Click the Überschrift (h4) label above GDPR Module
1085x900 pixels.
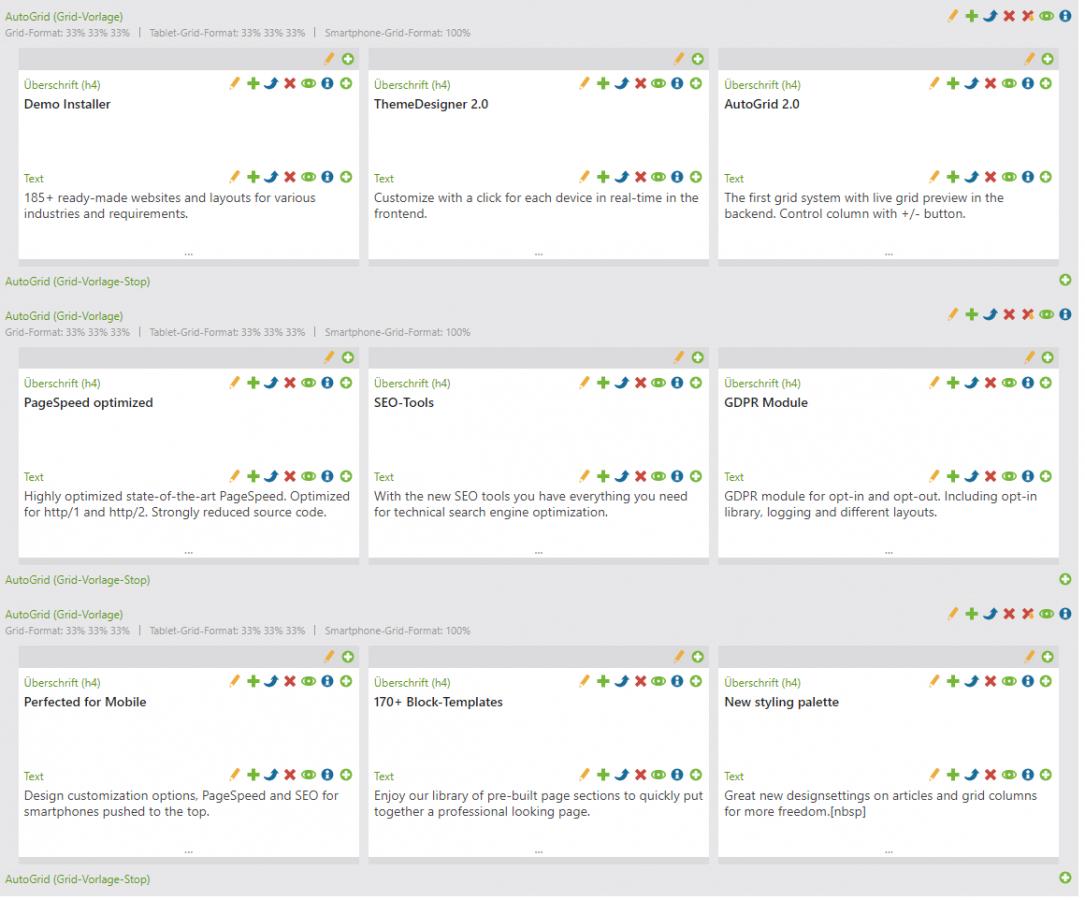[762, 384]
